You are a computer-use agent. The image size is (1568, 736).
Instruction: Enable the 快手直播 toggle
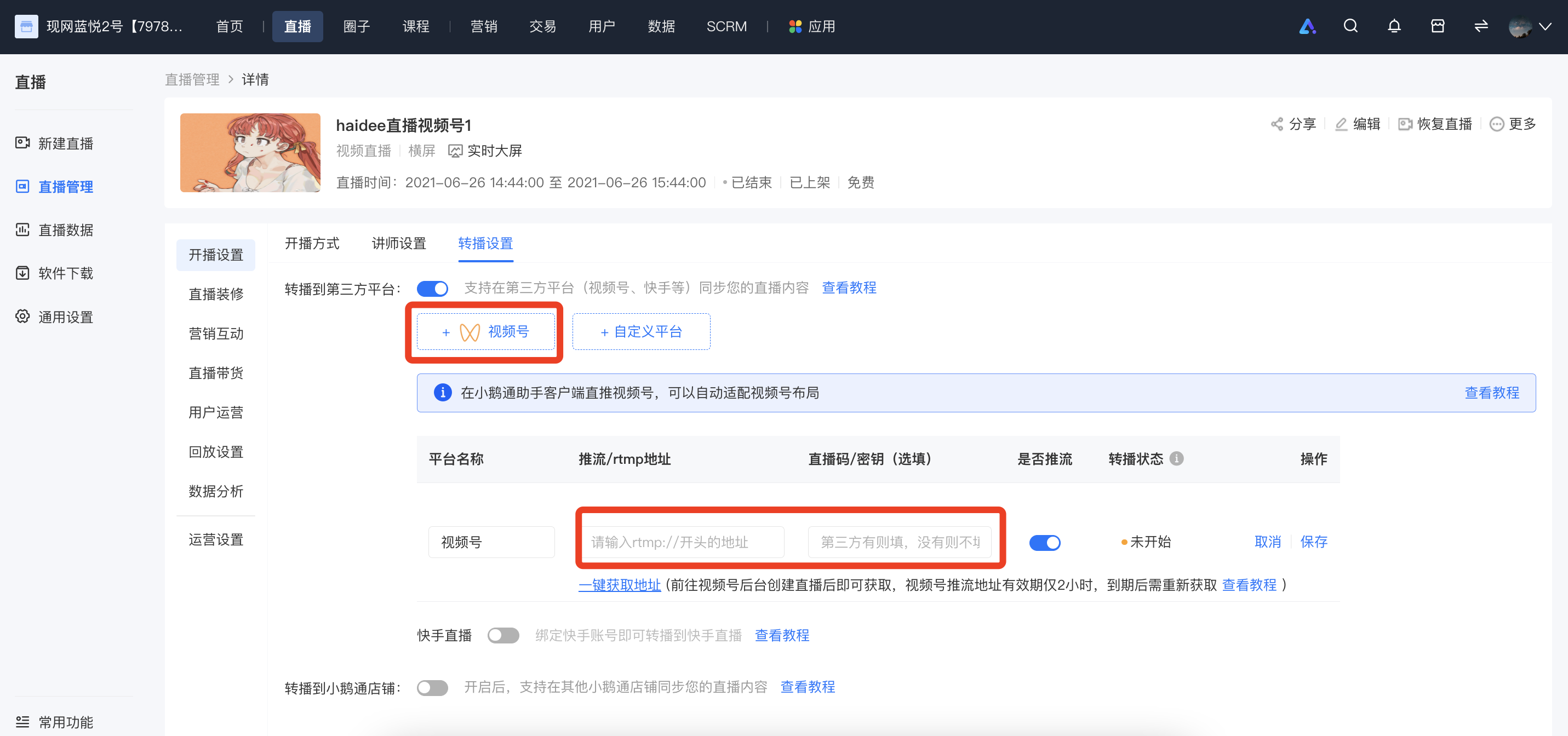point(503,636)
